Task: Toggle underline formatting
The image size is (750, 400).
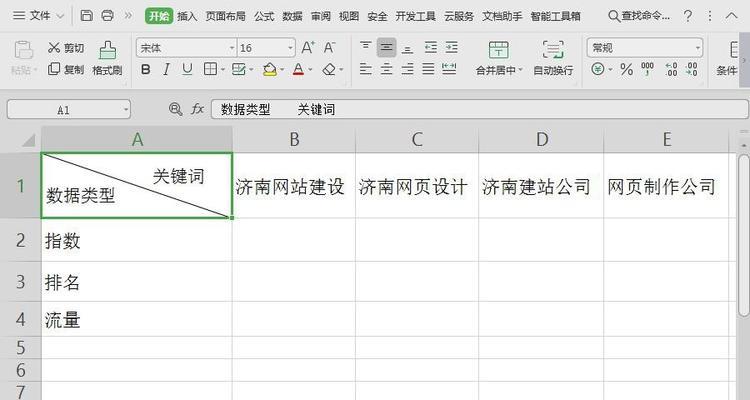Action: tap(187, 70)
